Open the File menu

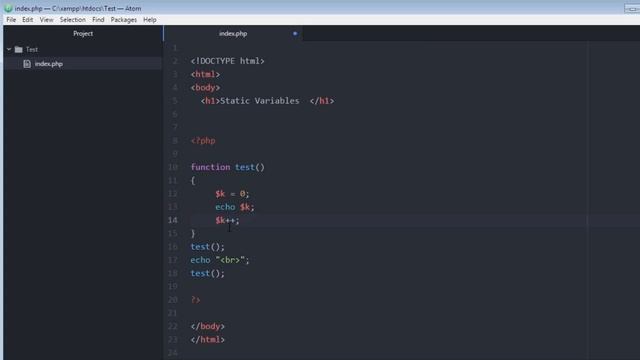[11, 20]
